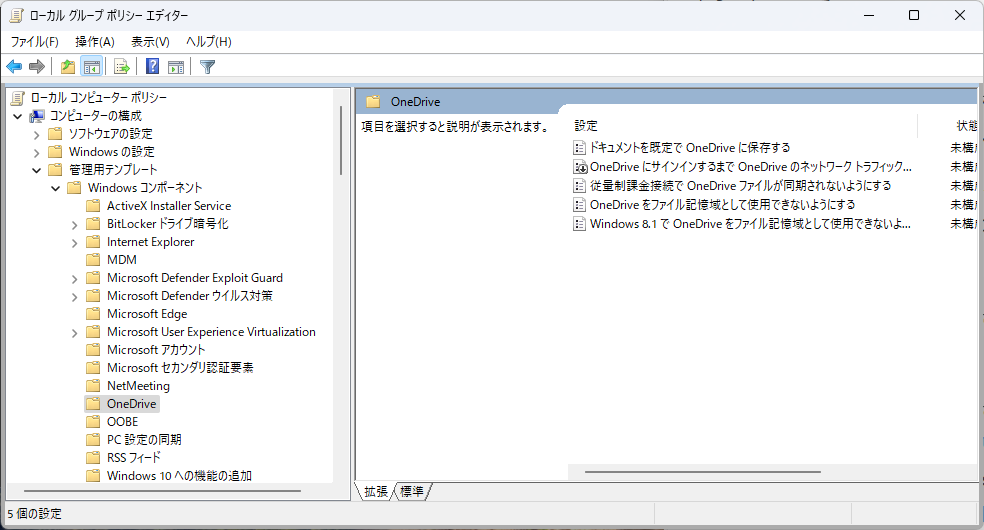Screen dimensions: 984x530
Task: Expand Microsoft User Experience Virtualization node
Action: click(x=75, y=332)
